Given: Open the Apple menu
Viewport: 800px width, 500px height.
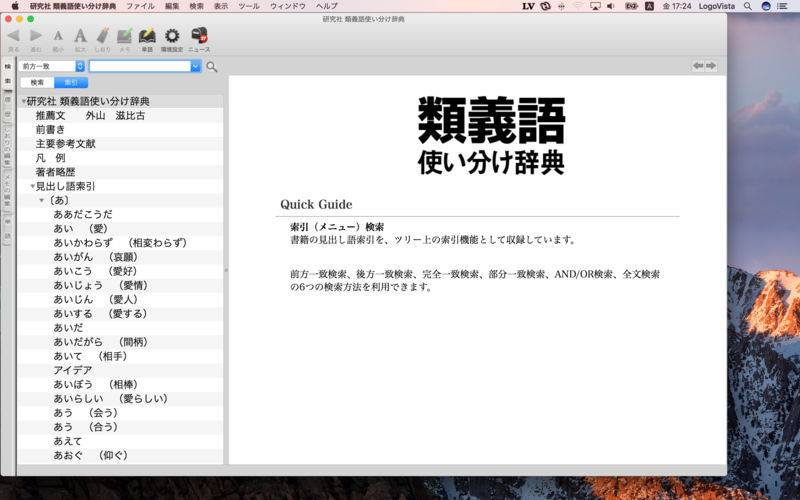Looking at the screenshot, I should (x=15, y=6).
